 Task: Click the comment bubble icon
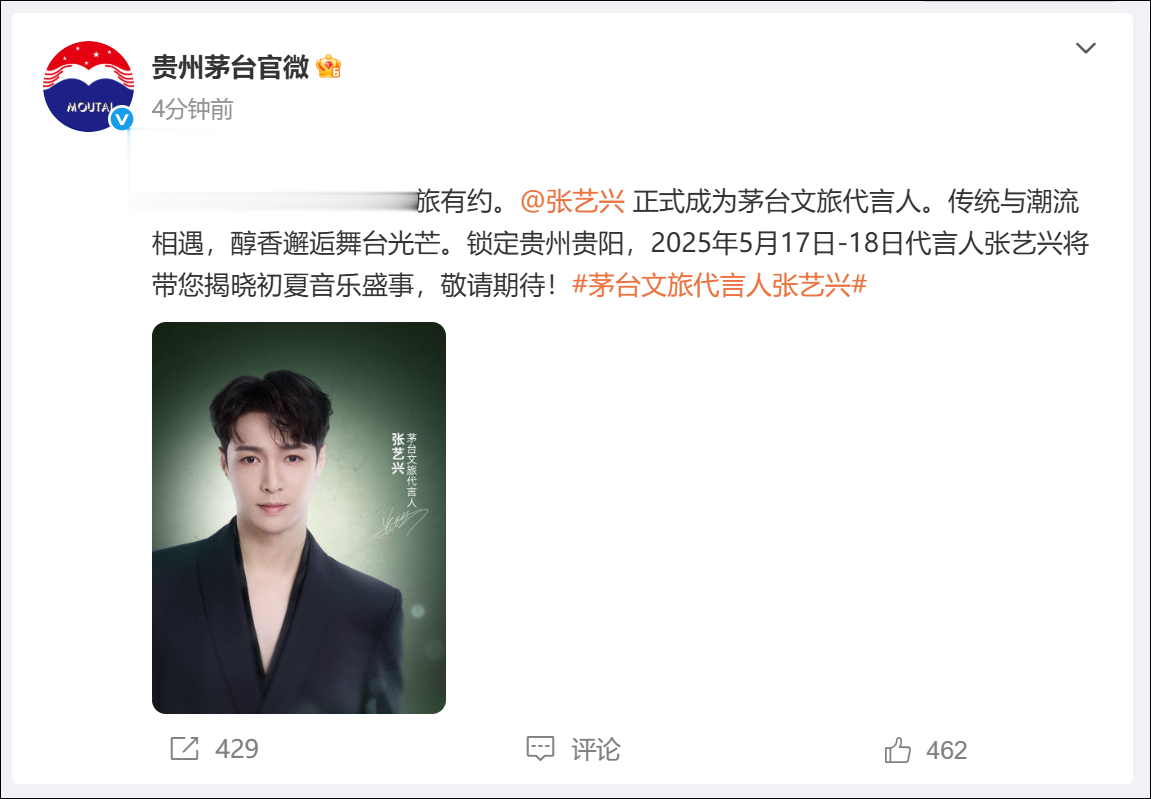point(540,749)
